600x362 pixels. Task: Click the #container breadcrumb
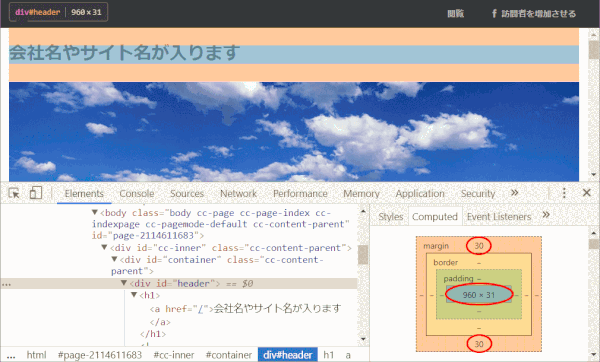229,355
